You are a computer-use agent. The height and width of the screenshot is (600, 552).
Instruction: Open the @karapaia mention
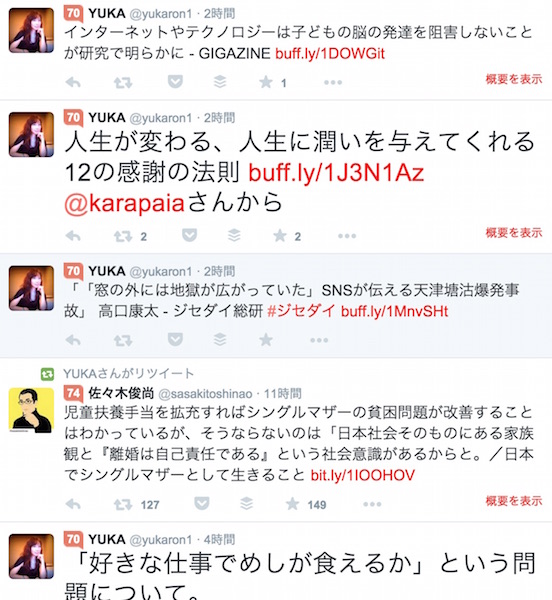(x=125, y=203)
